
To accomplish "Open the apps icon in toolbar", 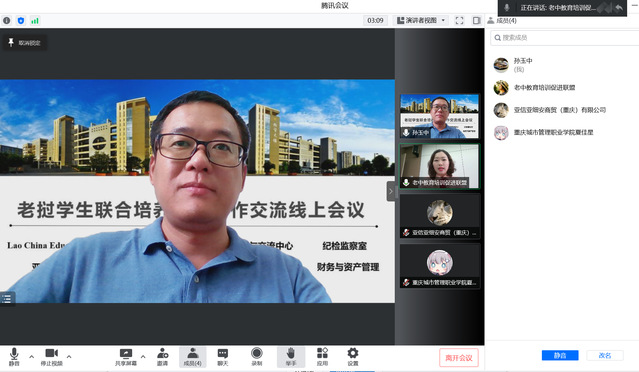I will point(322,357).
